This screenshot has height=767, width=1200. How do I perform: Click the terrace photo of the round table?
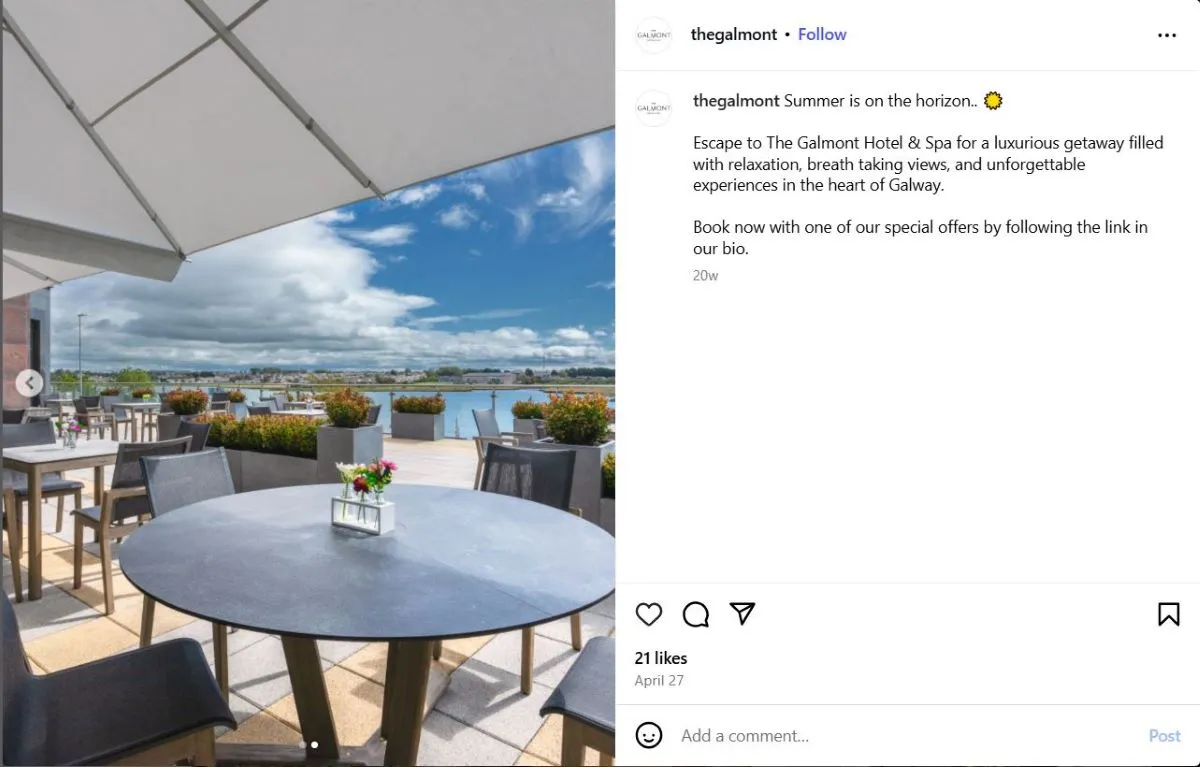(308, 383)
